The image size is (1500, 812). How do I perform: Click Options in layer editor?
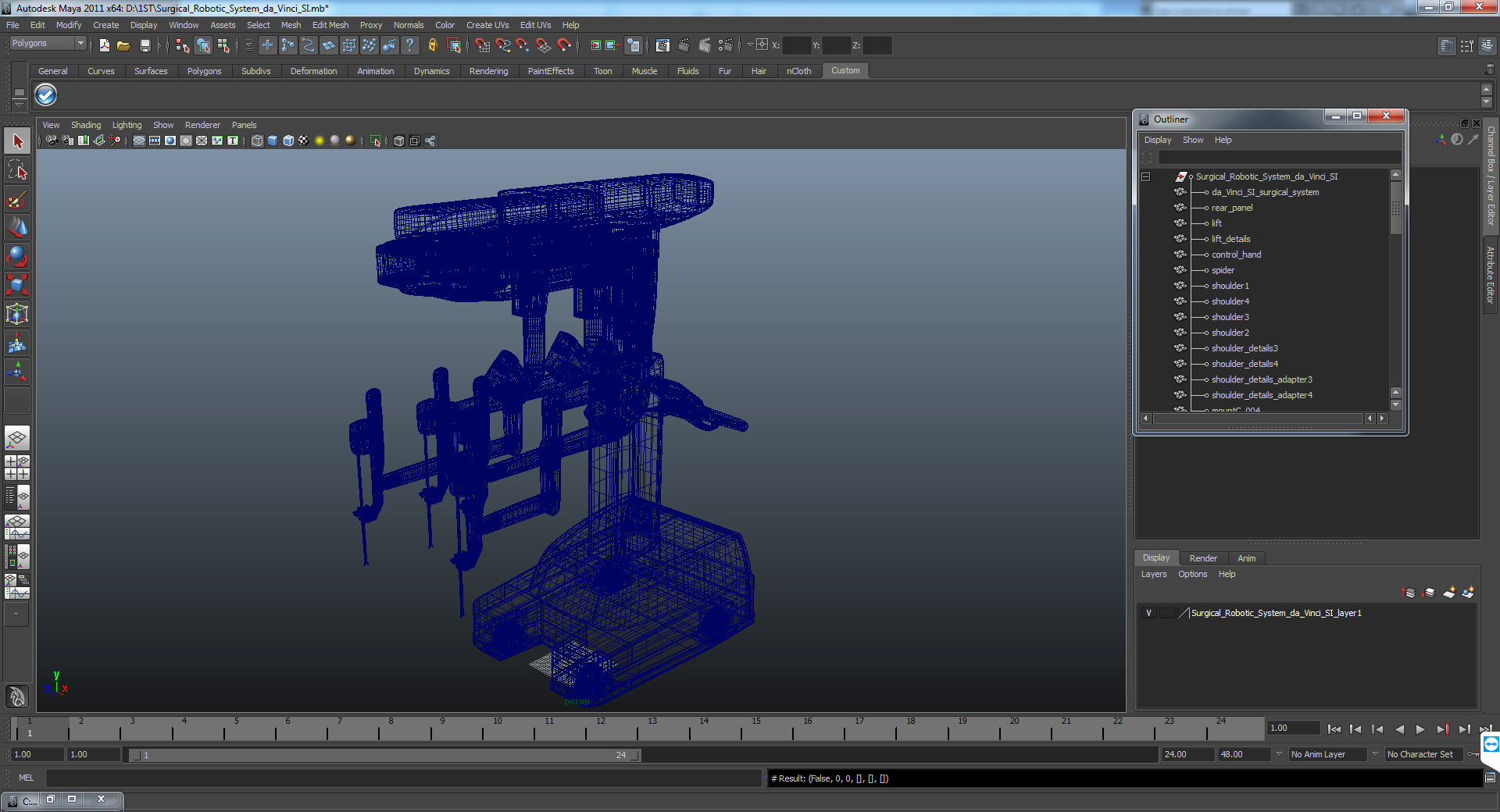(1193, 575)
